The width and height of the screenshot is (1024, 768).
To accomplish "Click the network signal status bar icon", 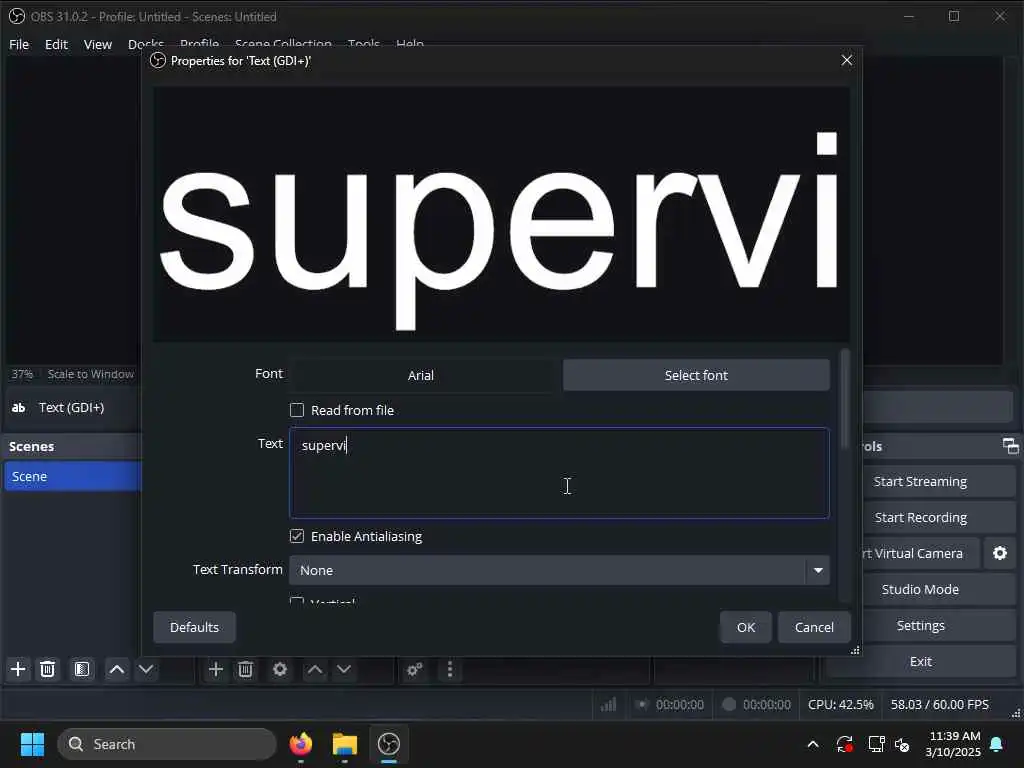I will 609,705.
